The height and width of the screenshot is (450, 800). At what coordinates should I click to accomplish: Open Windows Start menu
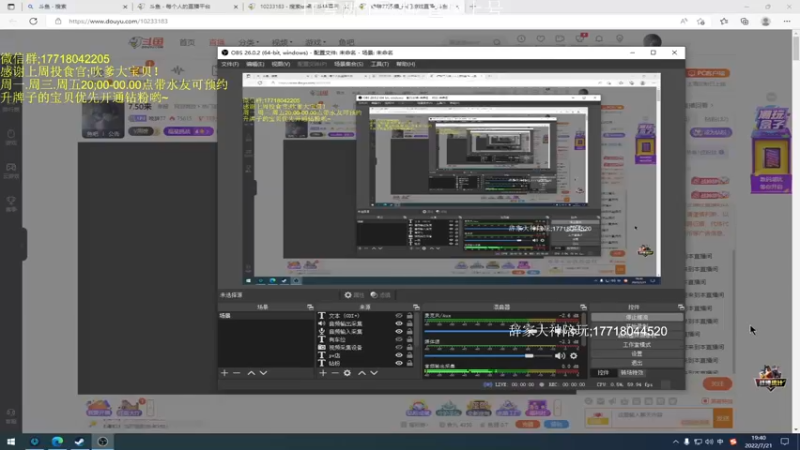coord(11,441)
